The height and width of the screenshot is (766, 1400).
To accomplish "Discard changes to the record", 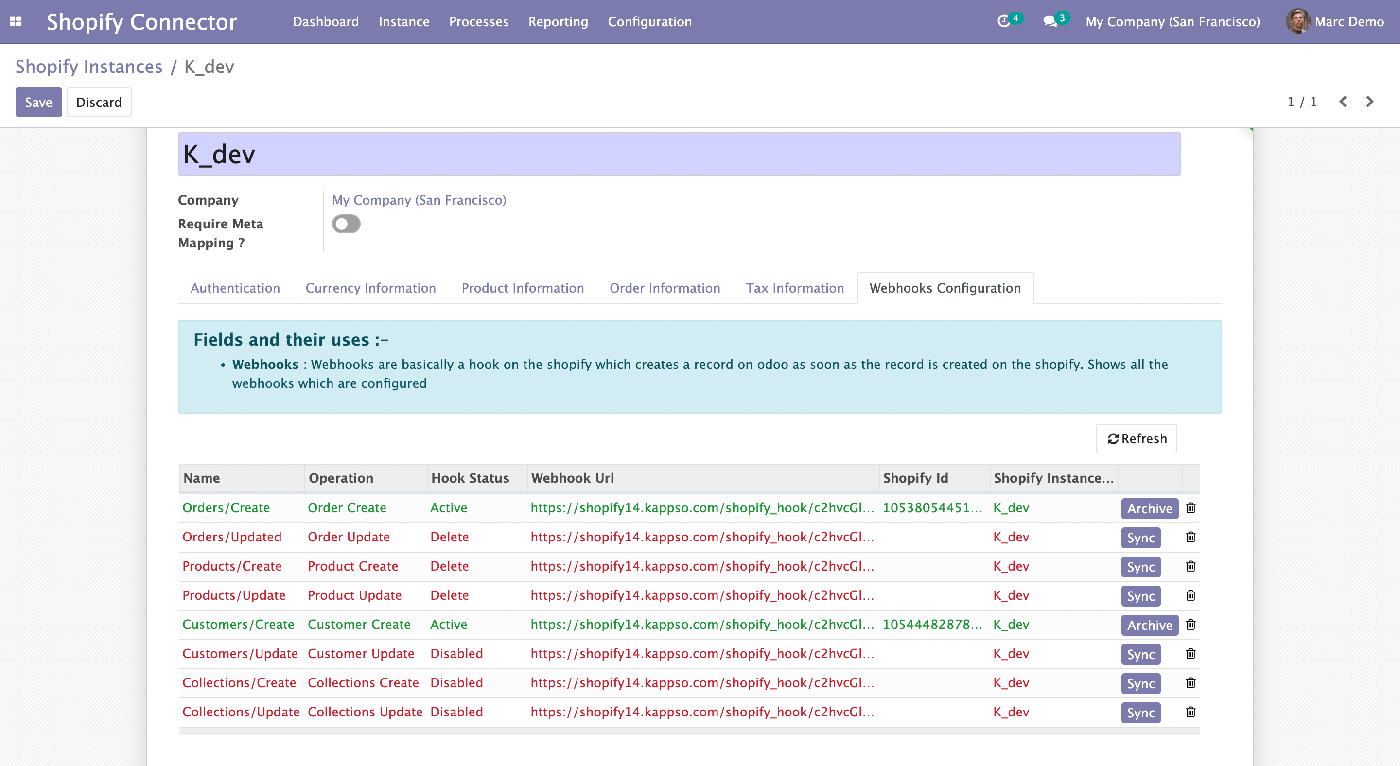I will point(99,102).
